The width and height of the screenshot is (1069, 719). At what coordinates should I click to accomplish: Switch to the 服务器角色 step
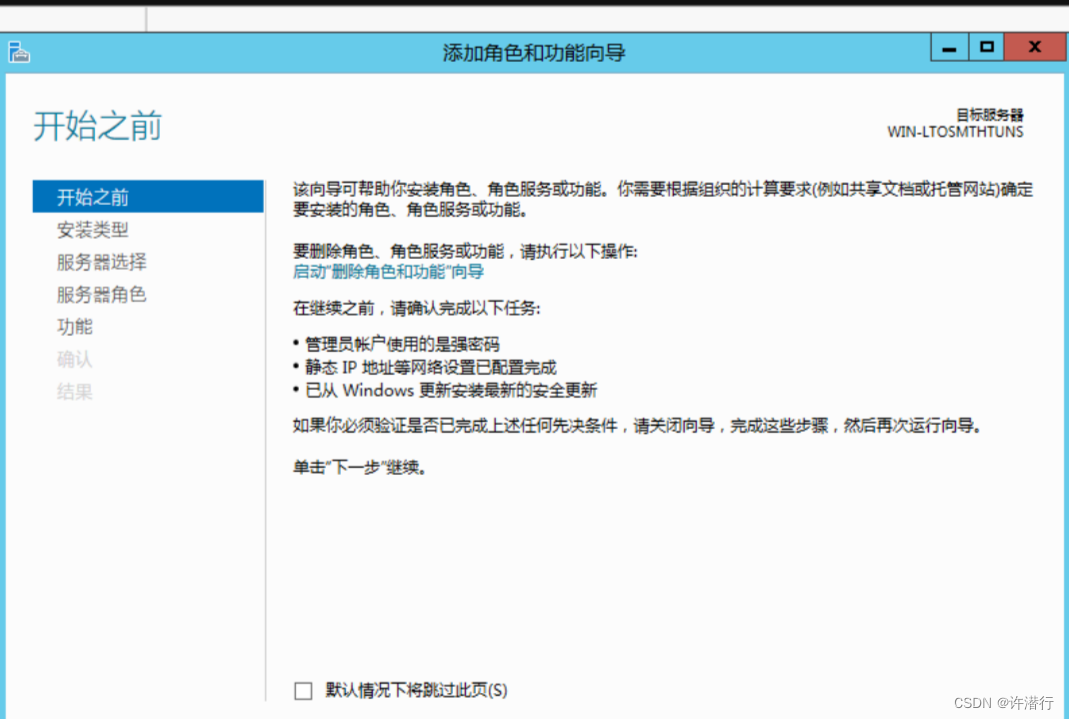tap(102, 294)
